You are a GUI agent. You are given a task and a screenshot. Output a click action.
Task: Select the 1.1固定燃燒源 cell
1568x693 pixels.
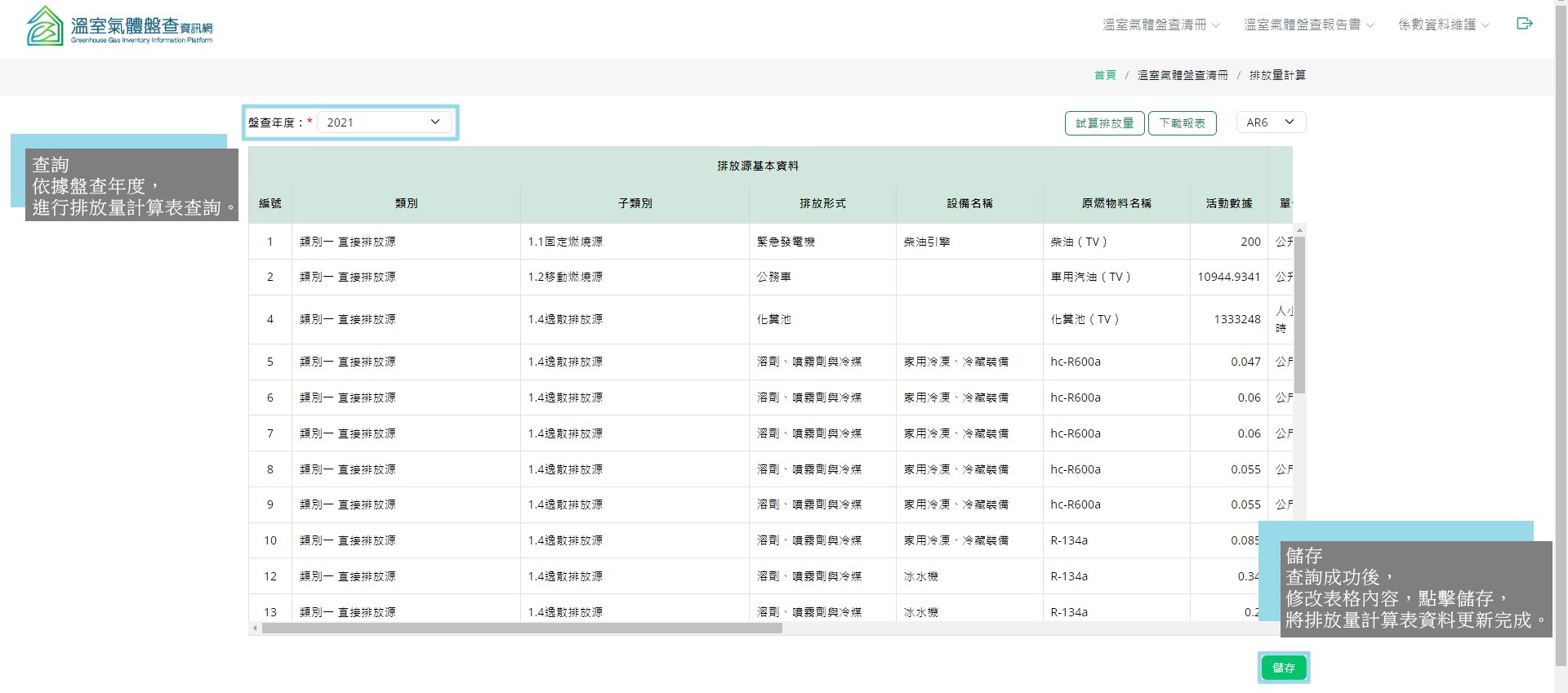[635, 242]
